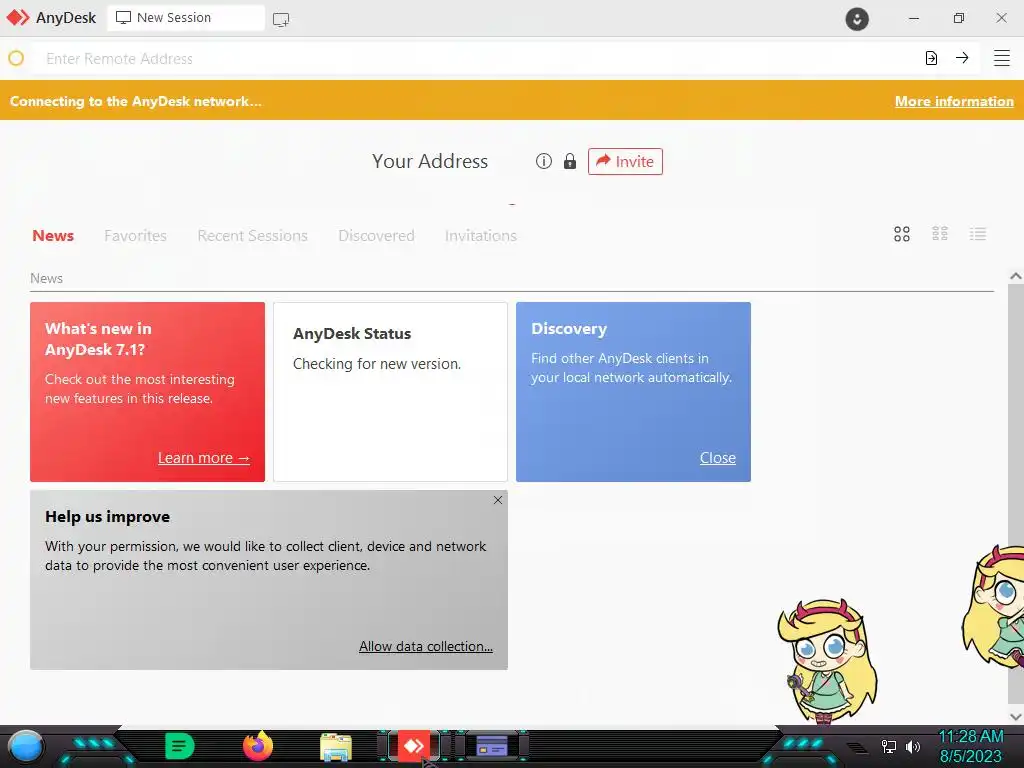1024x768 pixels.
Task: Click the tray expand icon left of network
Action: [x=857, y=748]
